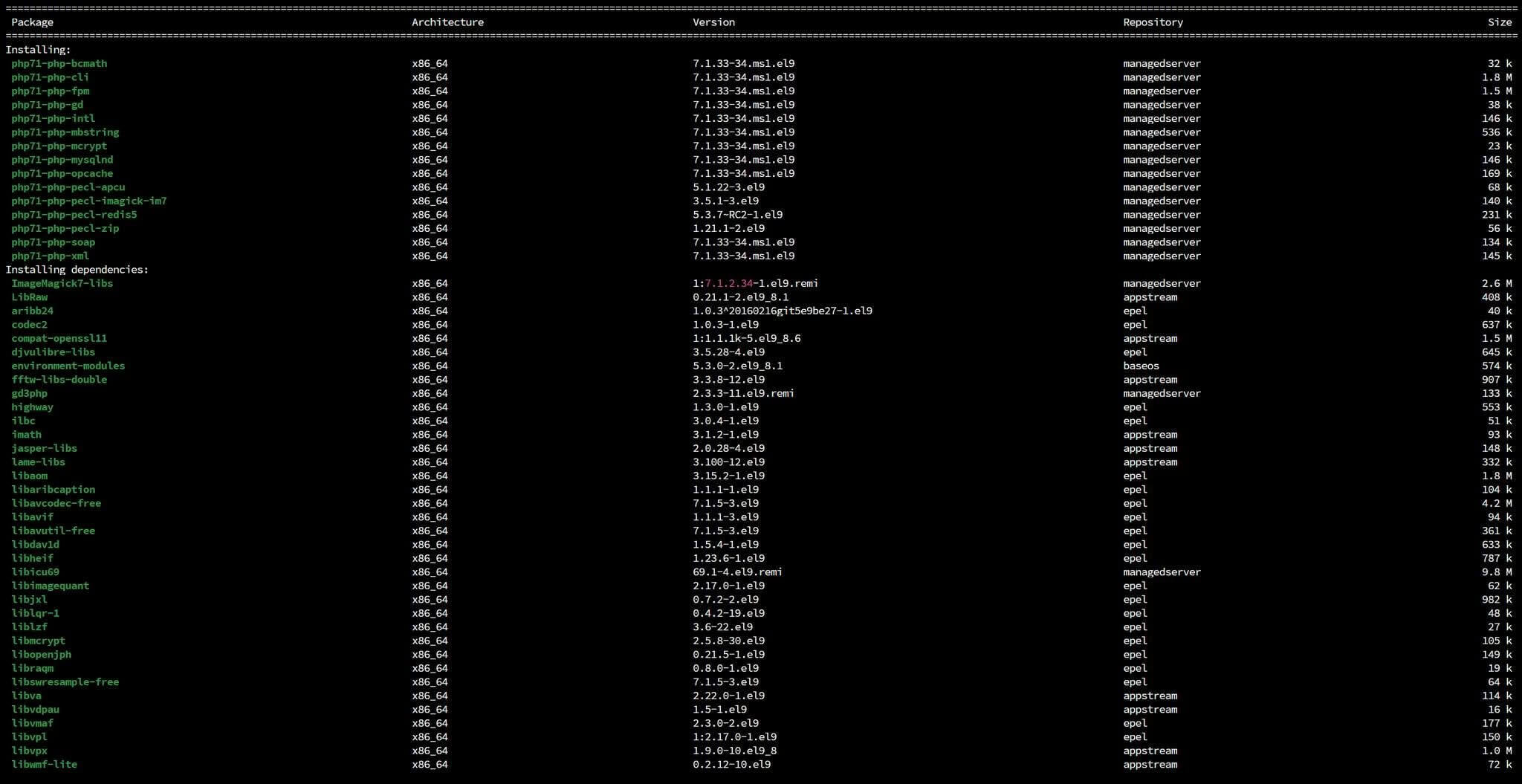
Task: Click the environment-modules dependency name
Action: (x=68, y=366)
